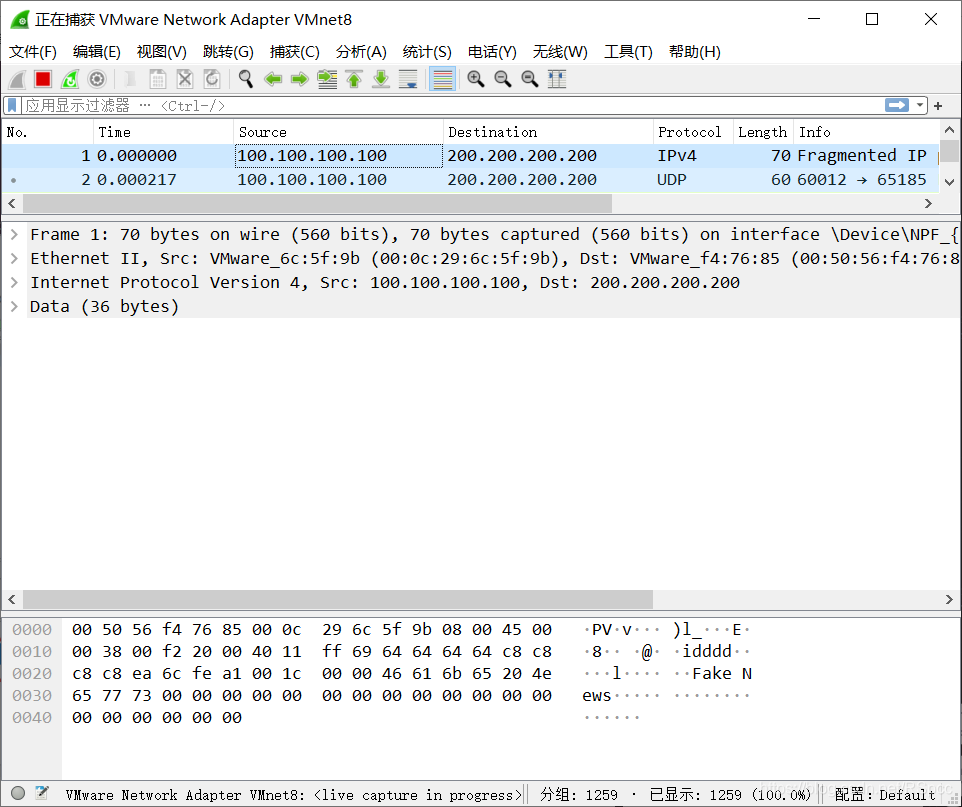Open the 捕获(C) menu
Screen dimensions: 962x807
click(294, 52)
